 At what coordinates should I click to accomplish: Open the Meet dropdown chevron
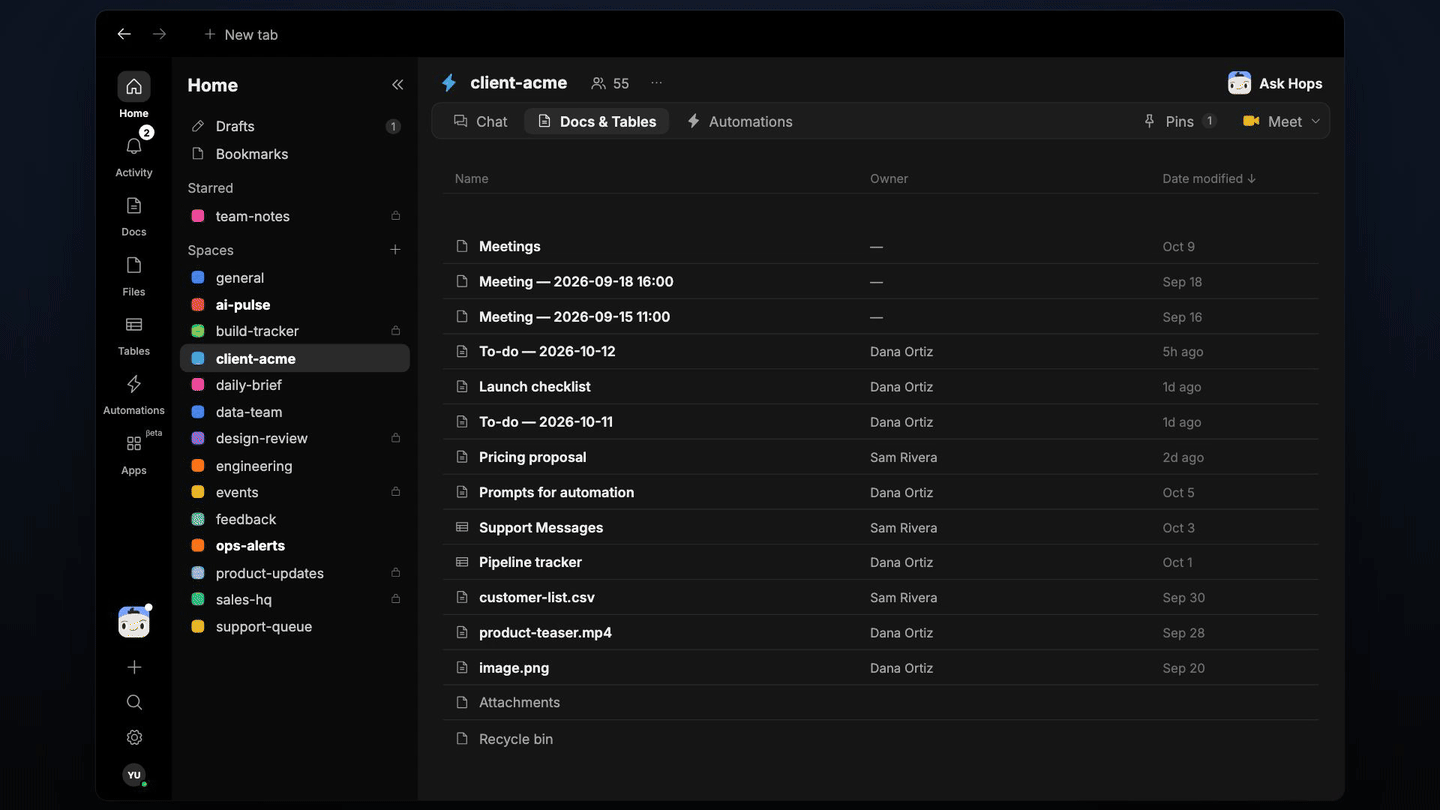[x=1315, y=121]
